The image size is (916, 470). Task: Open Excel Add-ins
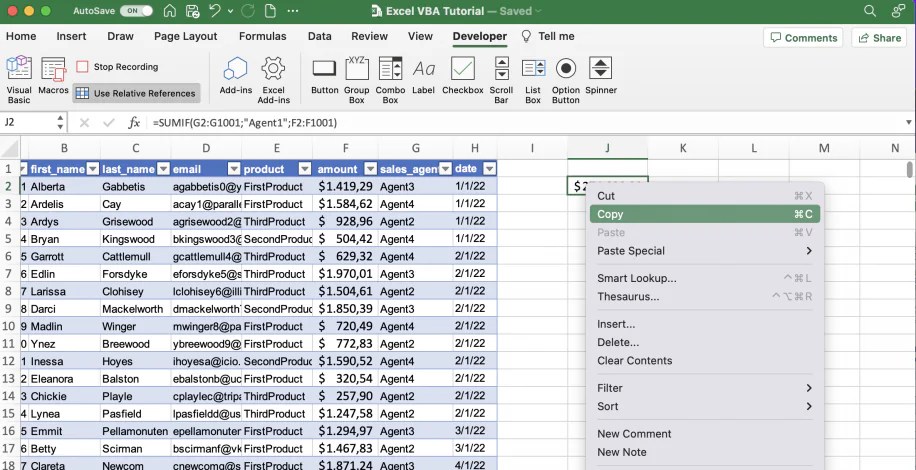(x=273, y=79)
